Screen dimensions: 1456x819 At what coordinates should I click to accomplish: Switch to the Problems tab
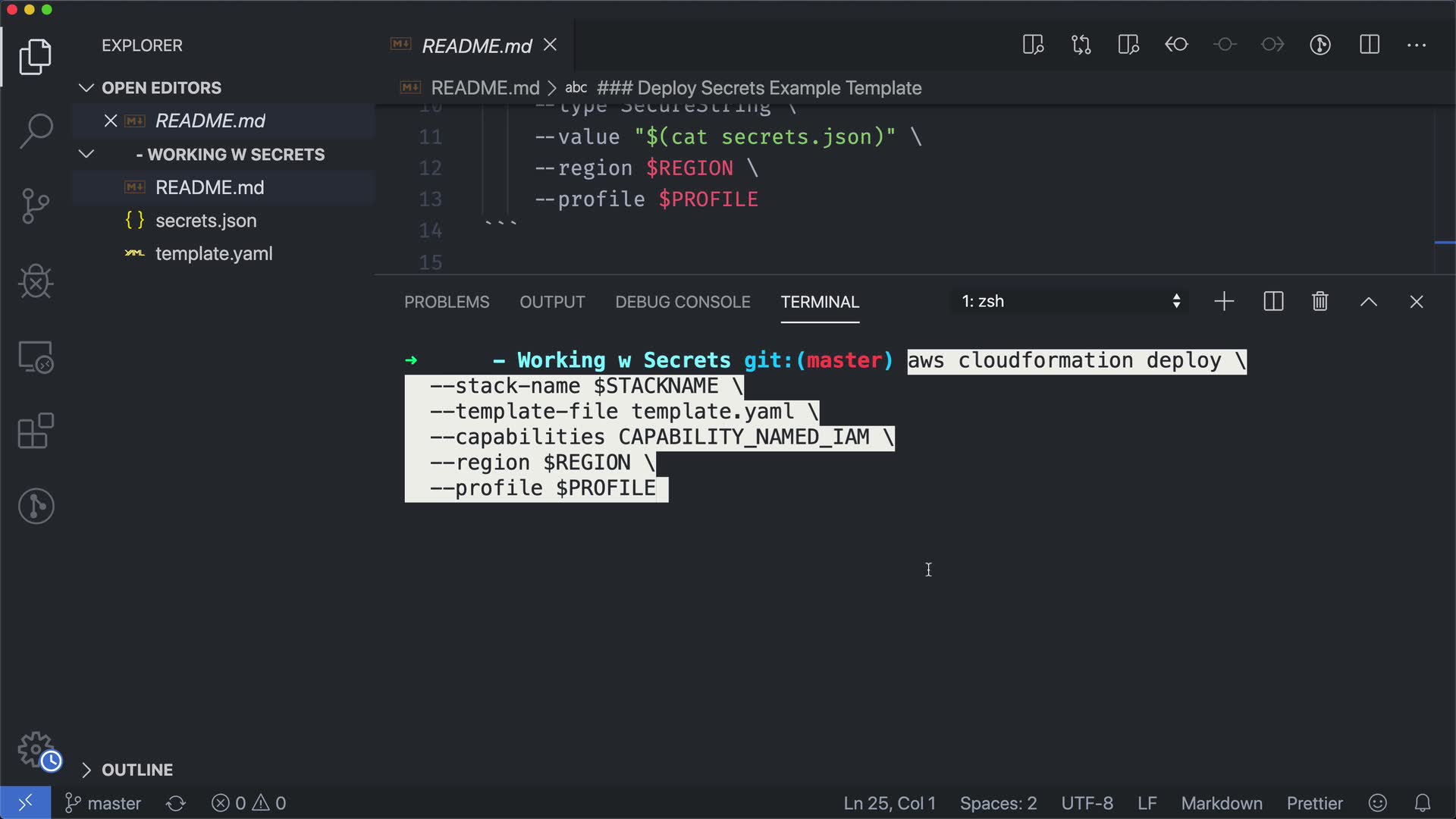(x=447, y=302)
